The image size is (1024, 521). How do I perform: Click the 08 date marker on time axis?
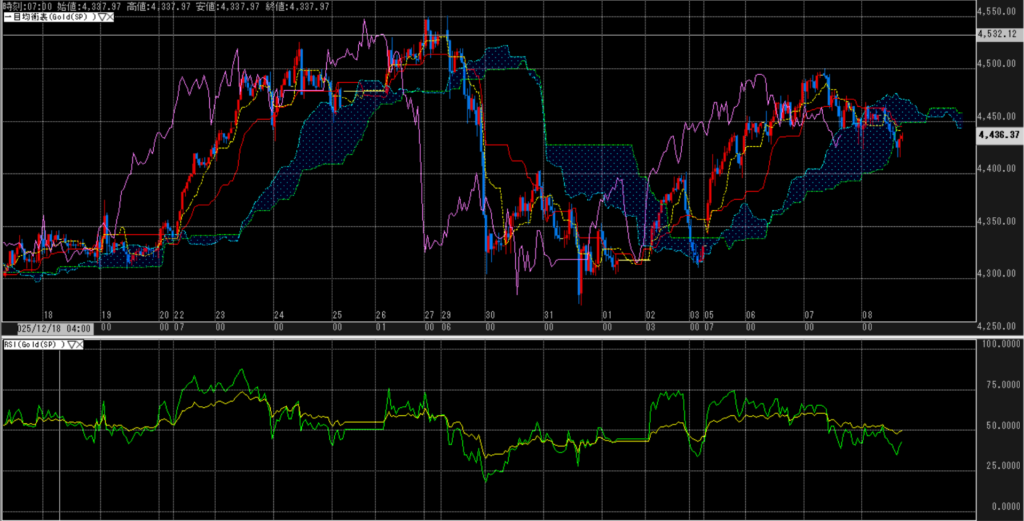coord(867,315)
